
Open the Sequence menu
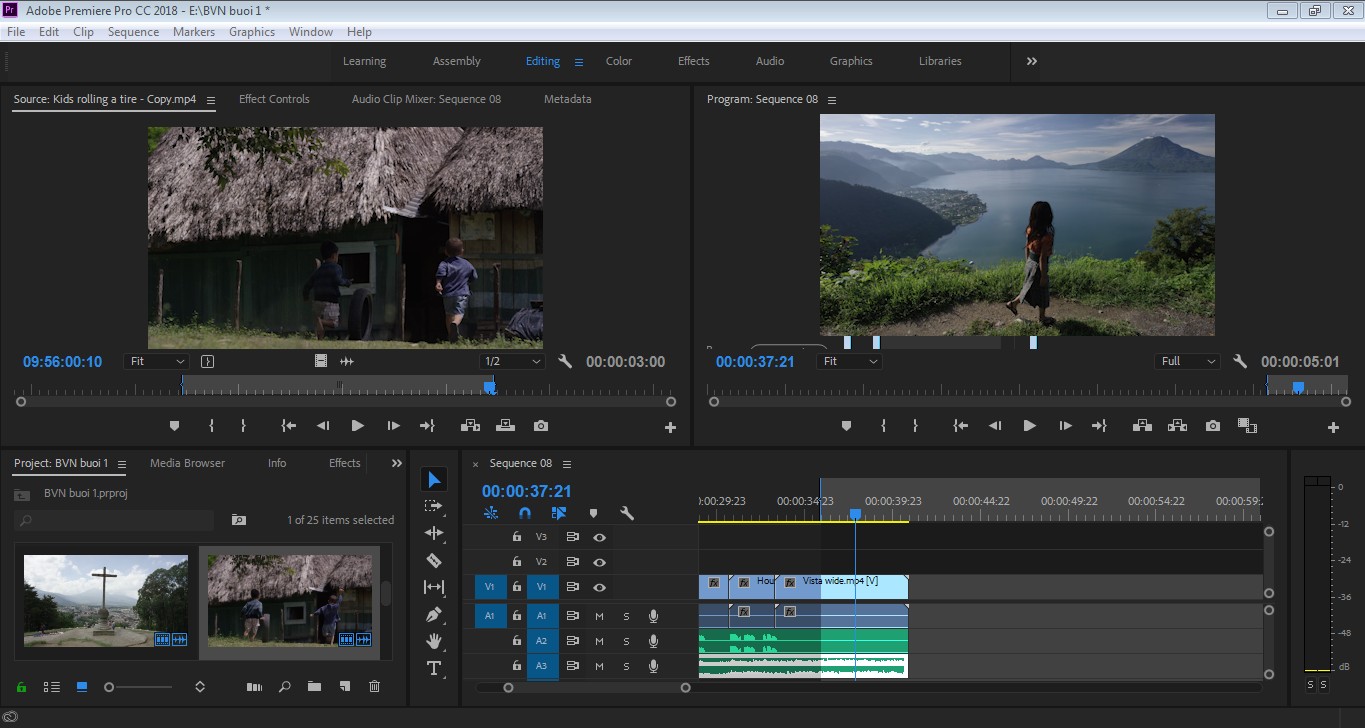(x=133, y=32)
